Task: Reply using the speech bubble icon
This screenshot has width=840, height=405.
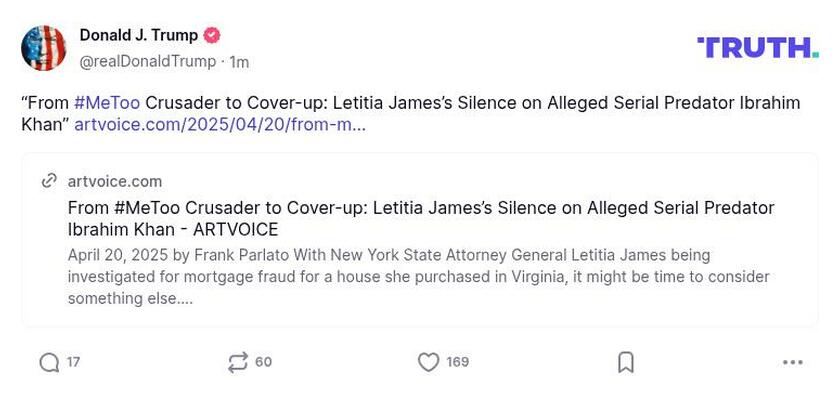Action: [49, 362]
